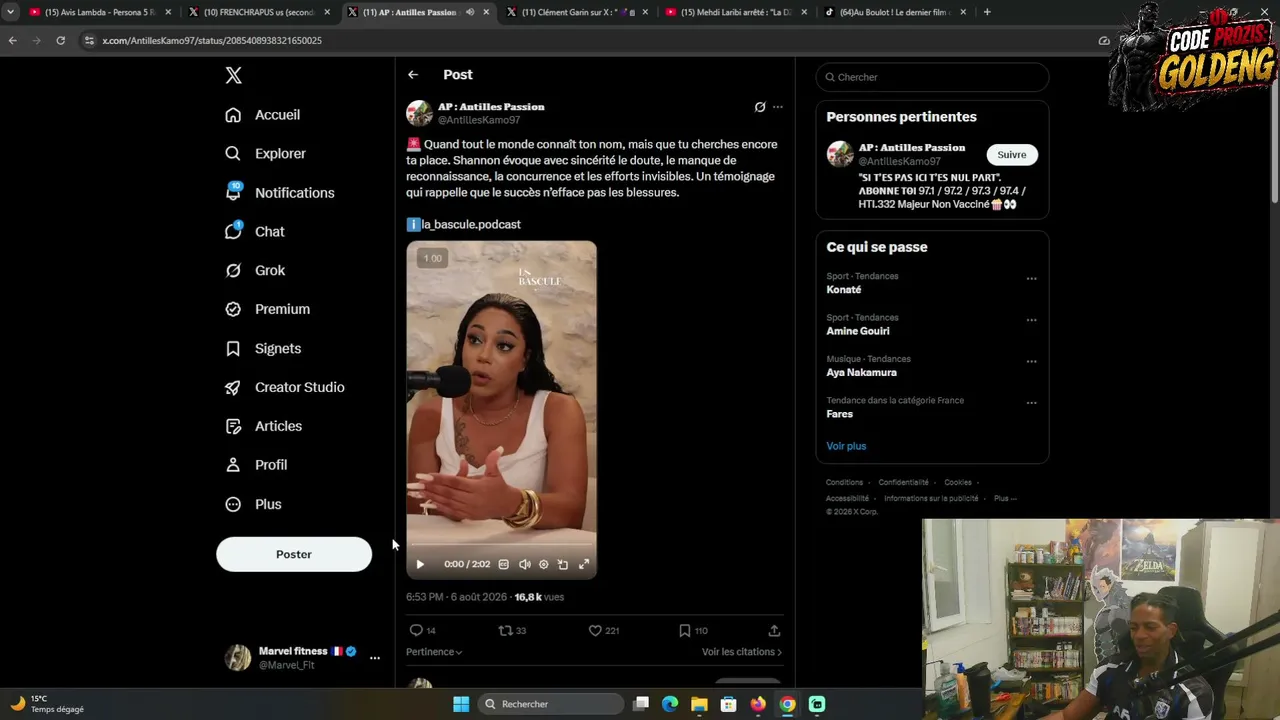Open Fares trend
1280x720 pixels.
[x=840, y=414]
